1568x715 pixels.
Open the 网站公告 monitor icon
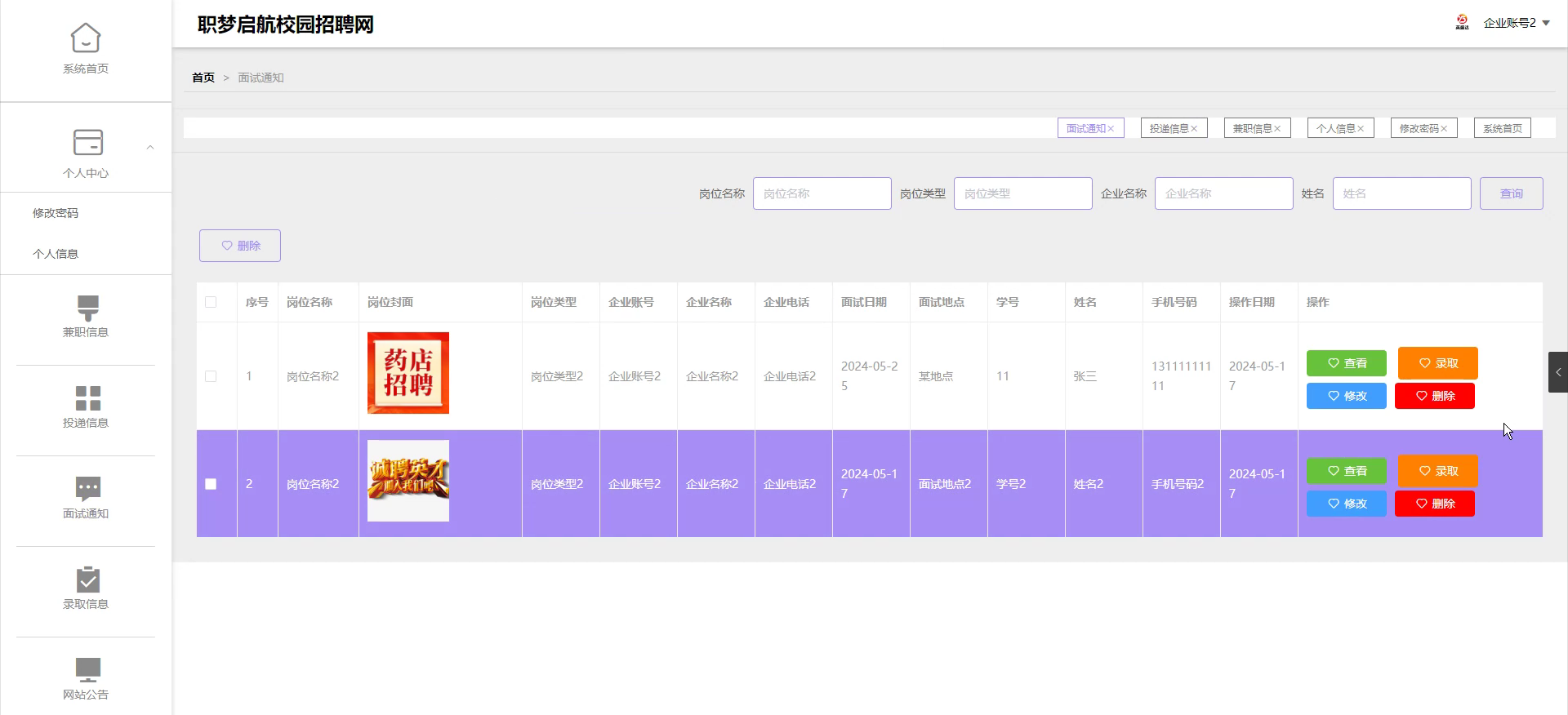click(87, 670)
